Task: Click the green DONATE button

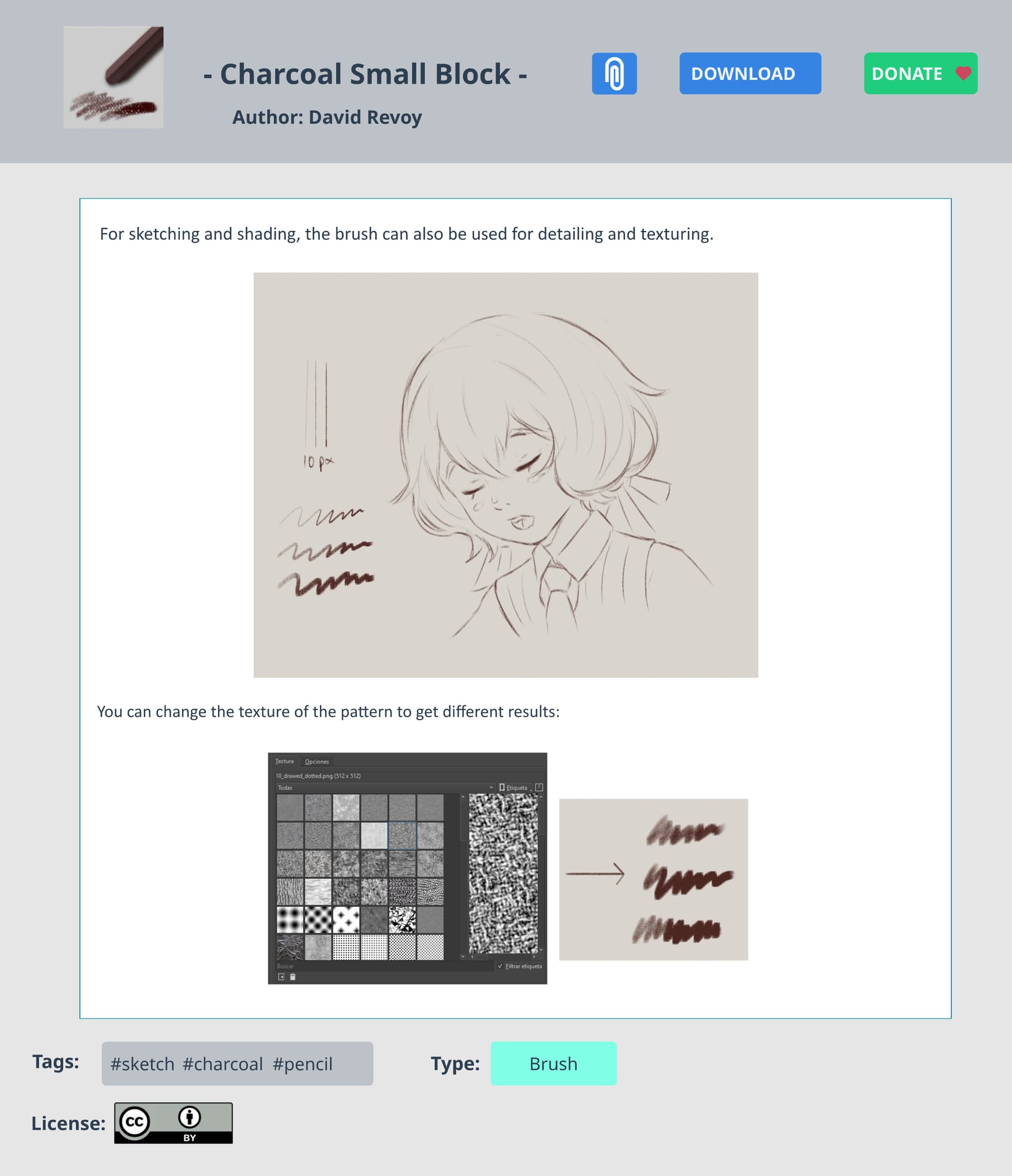Action: (x=921, y=74)
